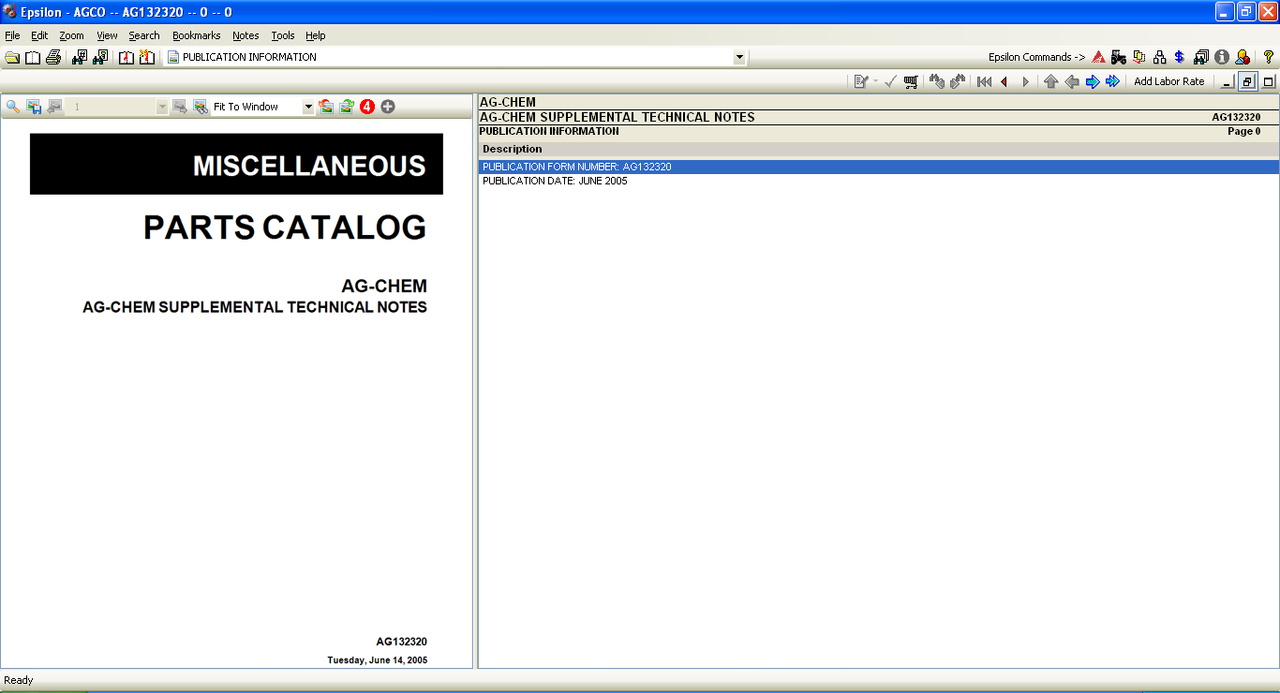The width and height of the screenshot is (1280, 693).
Task: Click the bookmark page icon with star
Action: [x=147, y=57]
